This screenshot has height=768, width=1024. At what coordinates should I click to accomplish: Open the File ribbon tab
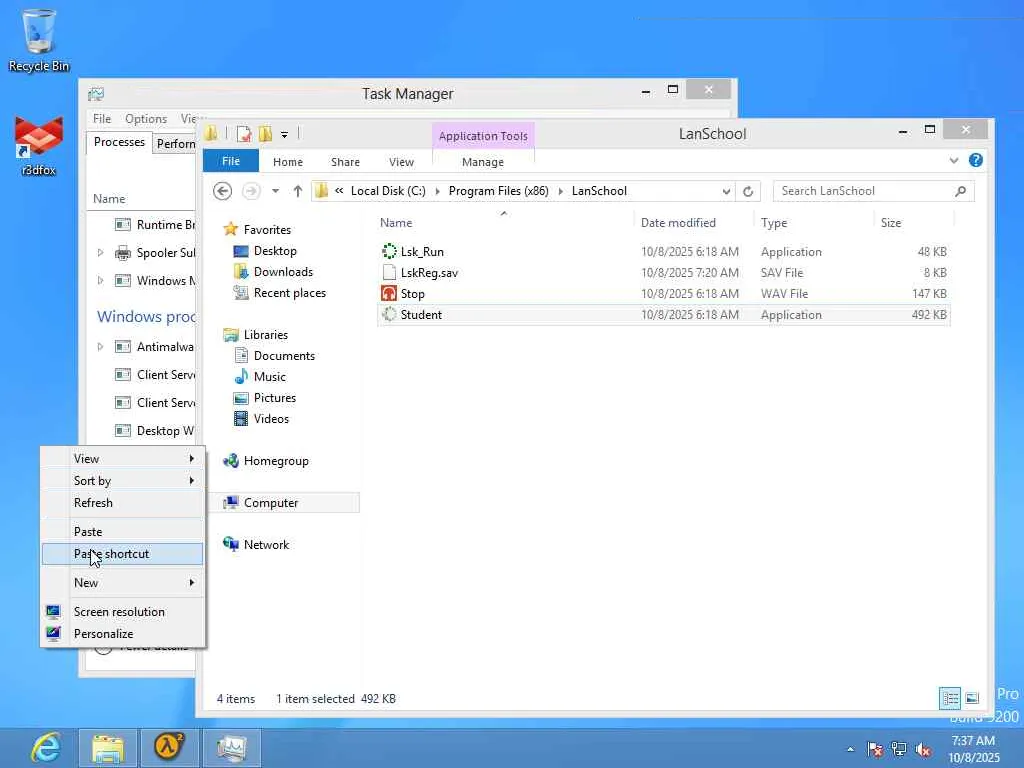pyautogui.click(x=231, y=161)
